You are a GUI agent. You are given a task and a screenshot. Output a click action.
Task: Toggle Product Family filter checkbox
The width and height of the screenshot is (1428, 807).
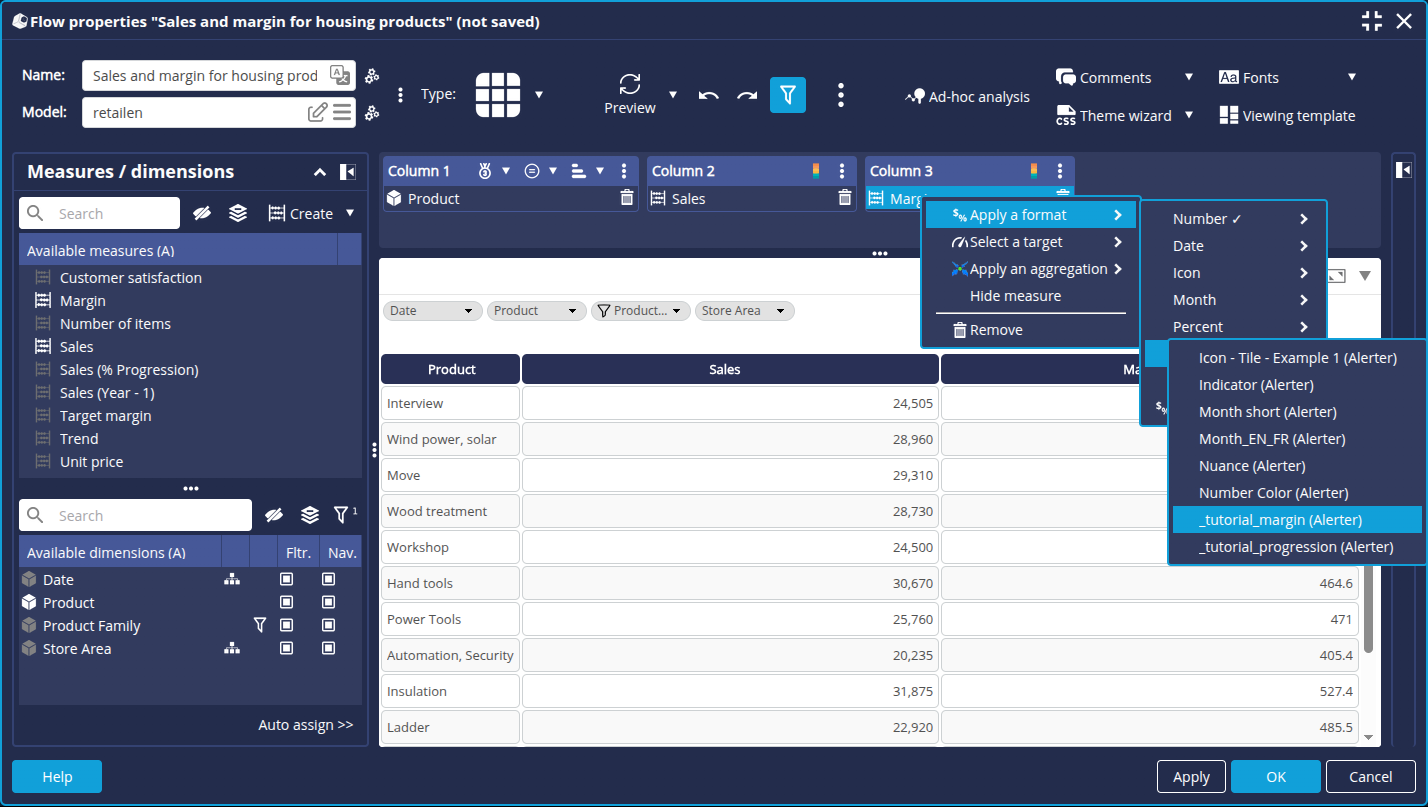287,626
